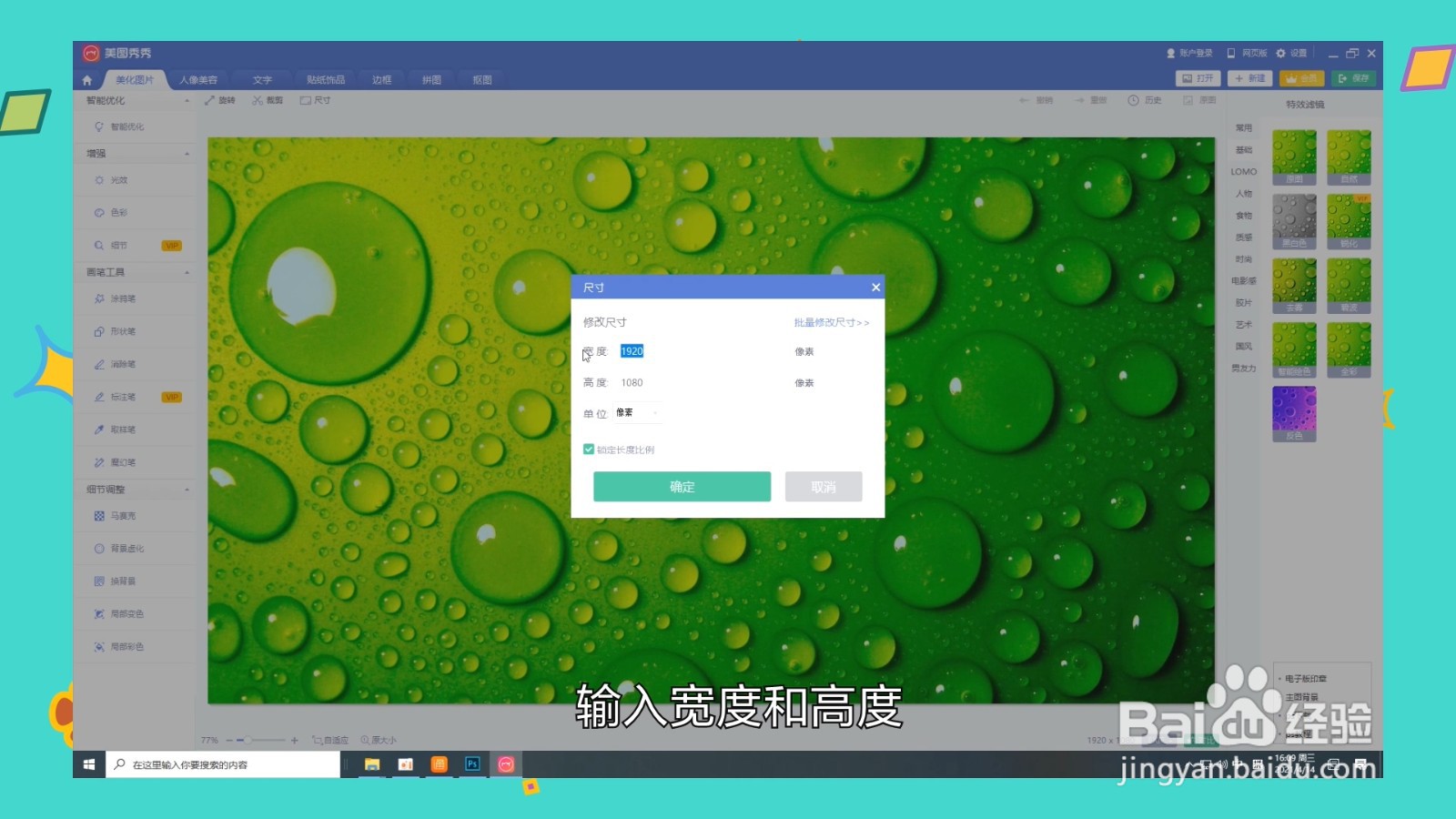This screenshot has width=1456, height=819.
Task: Open 网页版 web version
Action: (x=1247, y=54)
